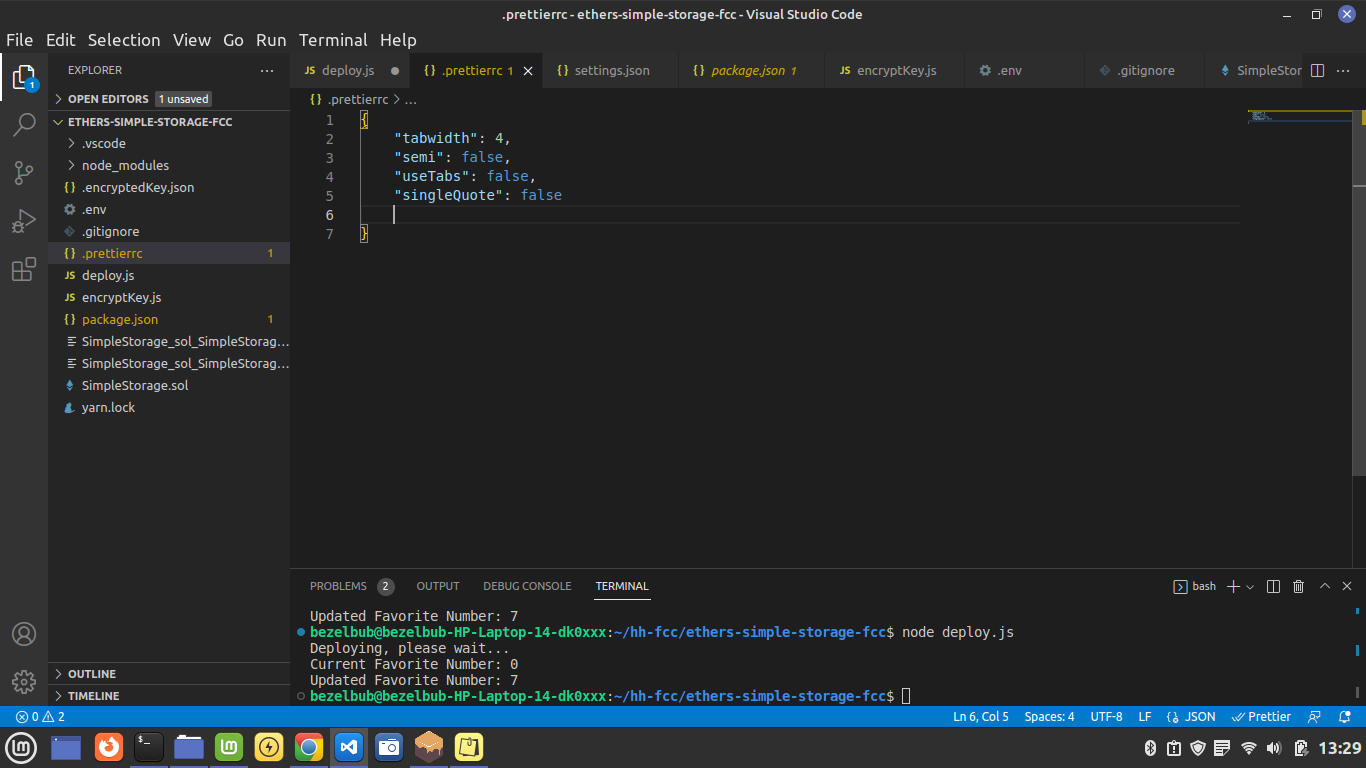Show the Debug Console panel tab
1366x768 pixels.
tap(527, 586)
